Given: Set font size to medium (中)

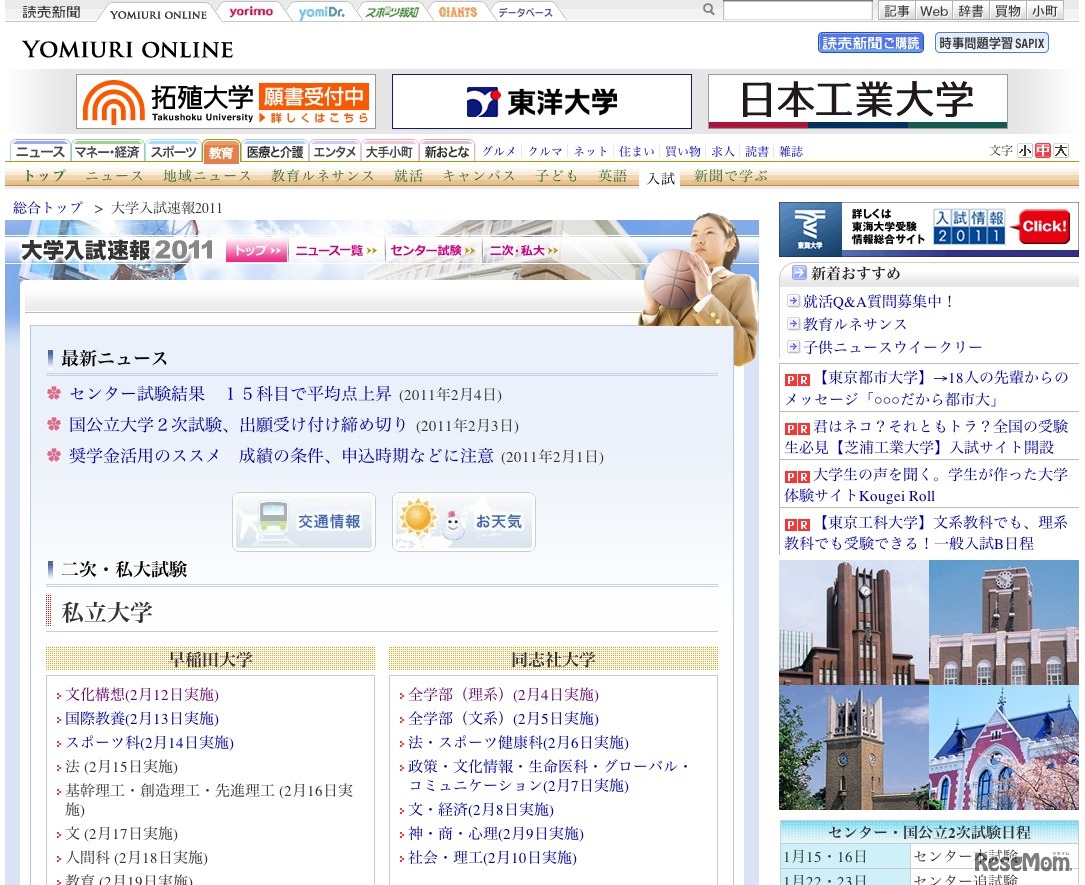Looking at the screenshot, I should pyautogui.click(x=1043, y=151).
